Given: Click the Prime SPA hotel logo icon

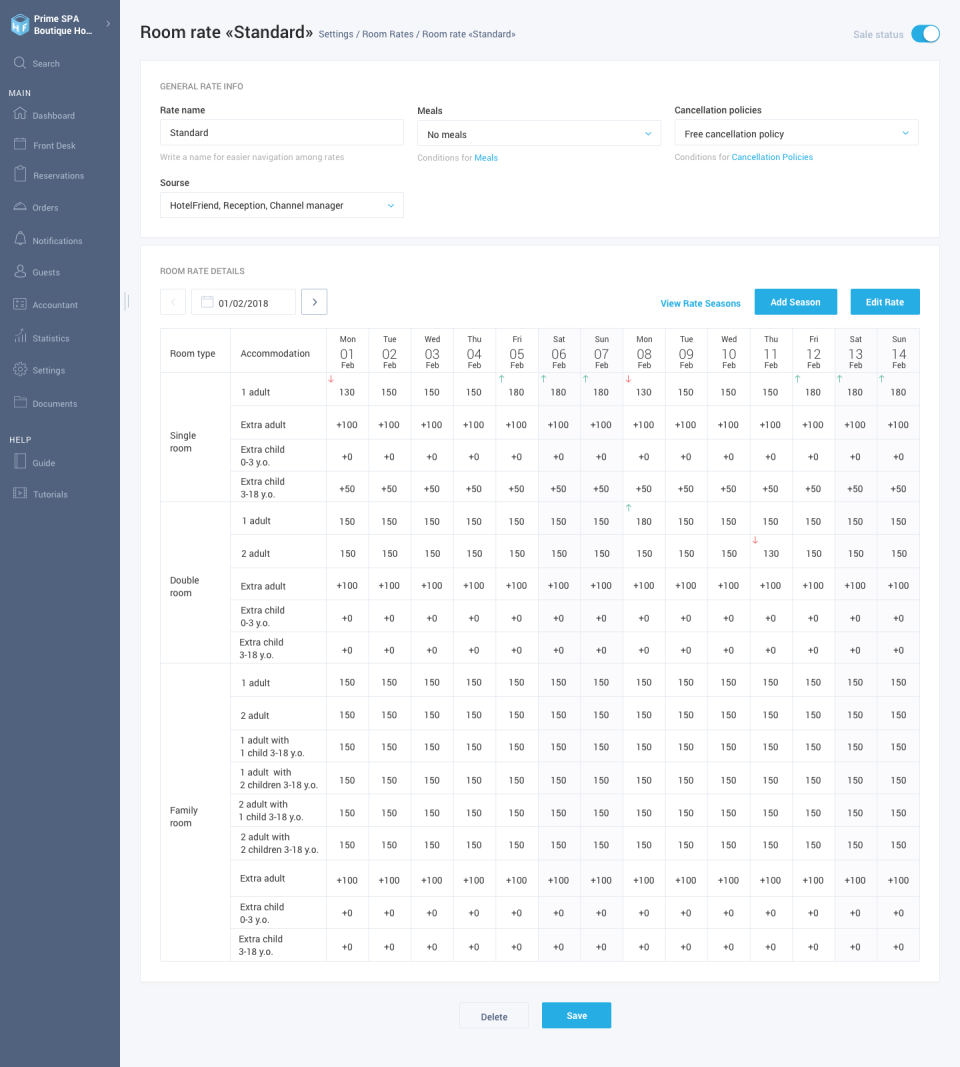Looking at the screenshot, I should pyautogui.click(x=20, y=24).
